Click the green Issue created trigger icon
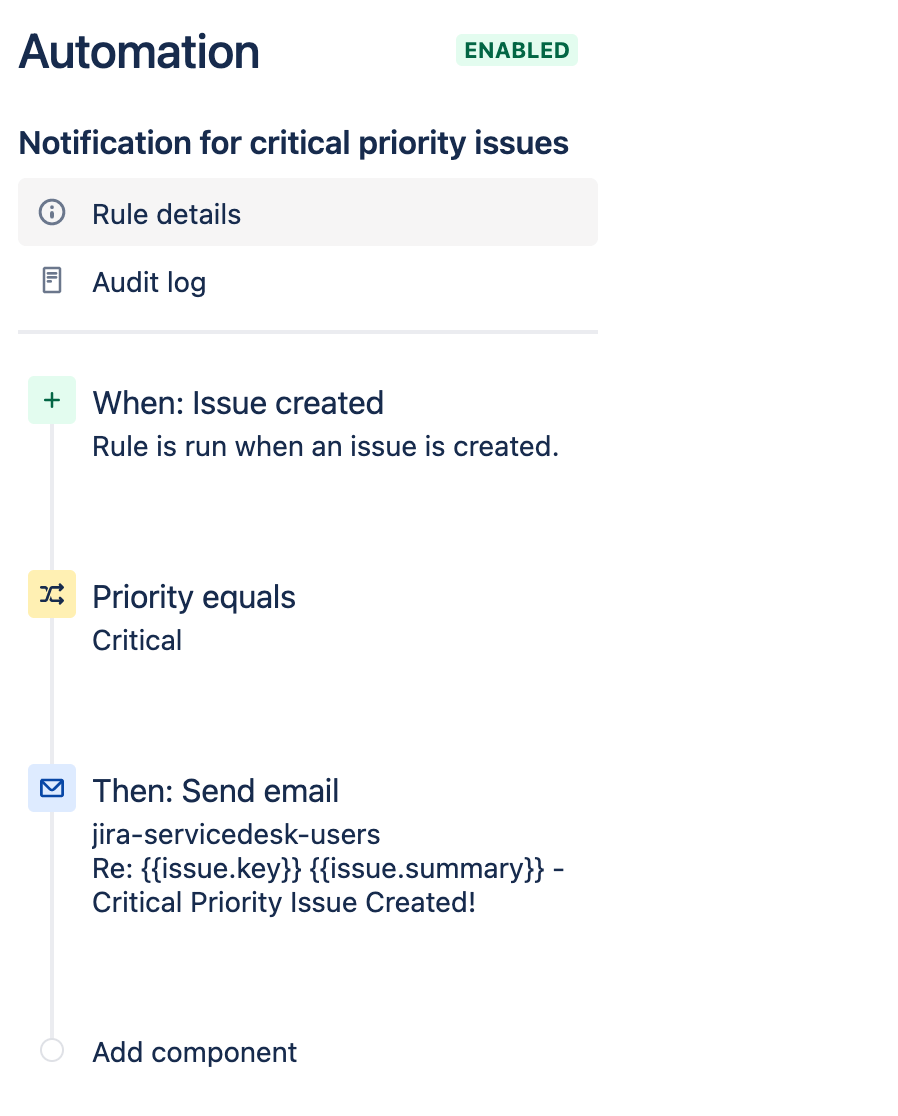 coord(51,399)
